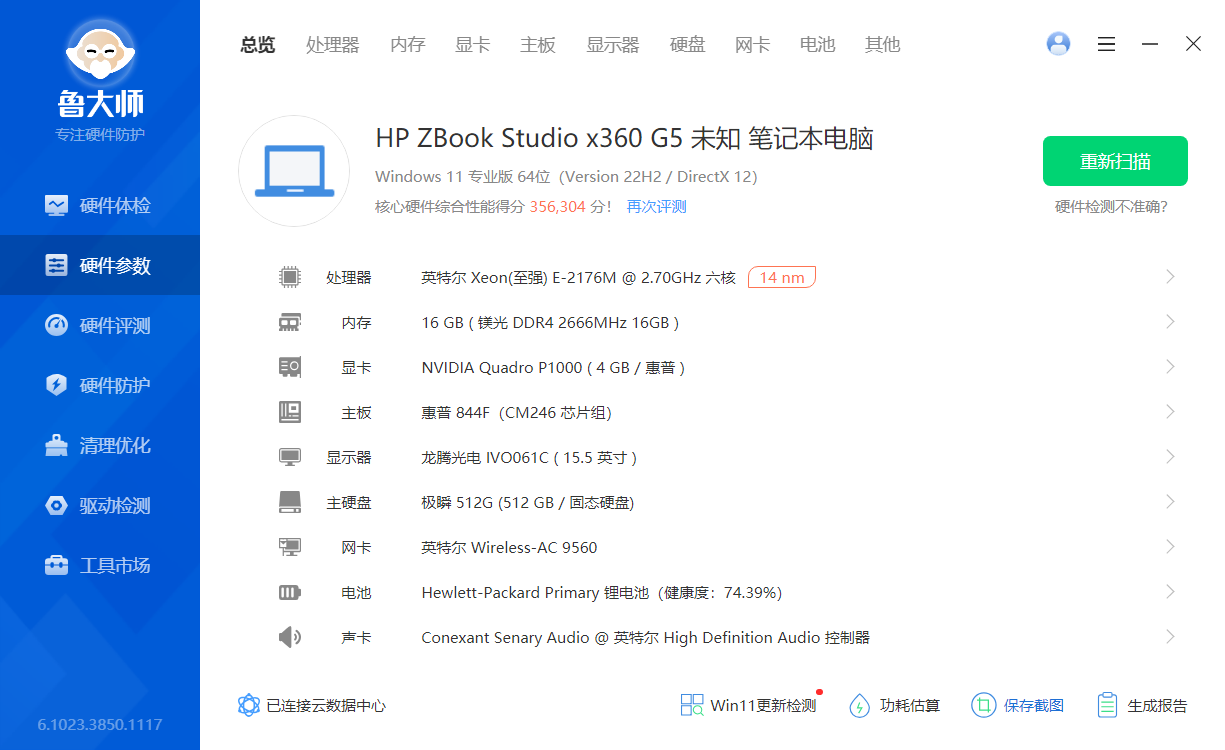Click the 极瞬 512G disk text
The height and width of the screenshot is (750, 1225).
pos(528,502)
